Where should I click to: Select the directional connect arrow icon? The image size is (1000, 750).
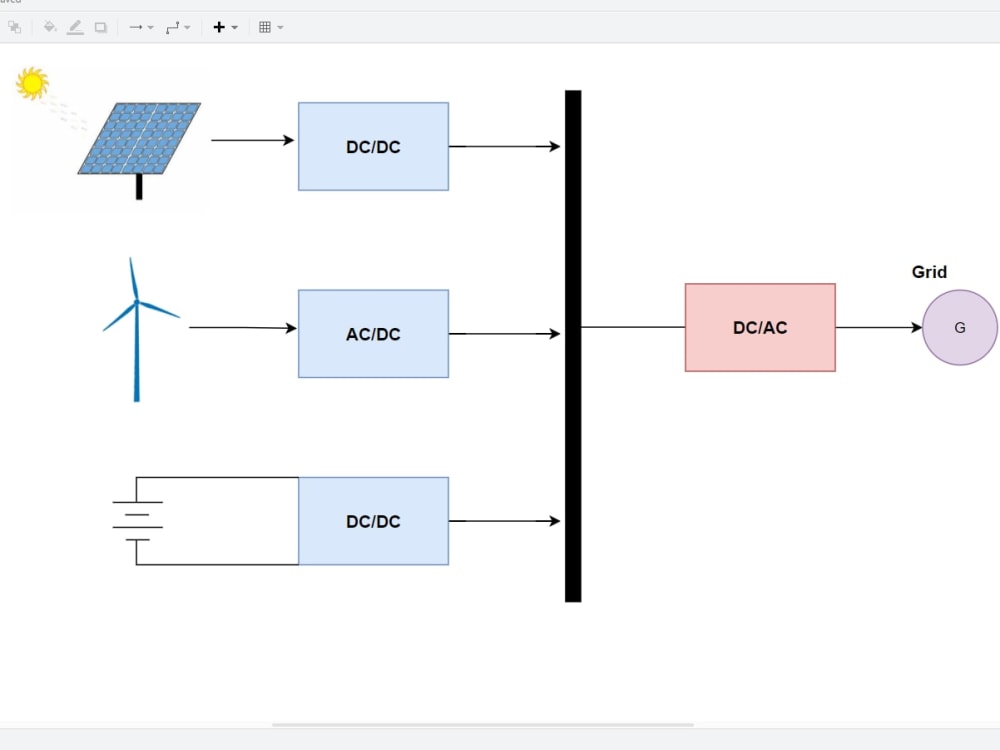(136, 27)
